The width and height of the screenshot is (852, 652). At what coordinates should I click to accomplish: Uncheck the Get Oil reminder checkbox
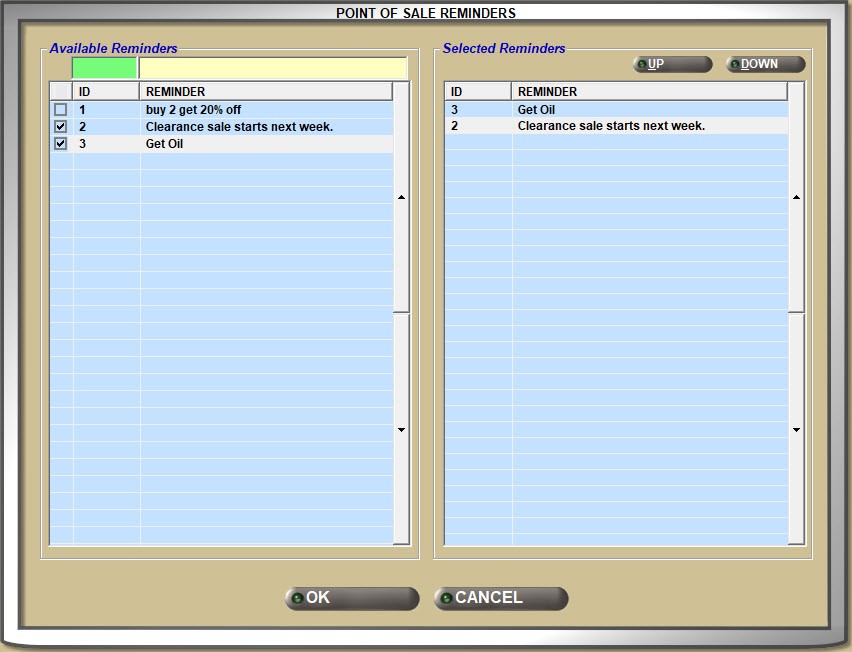click(61, 144)
